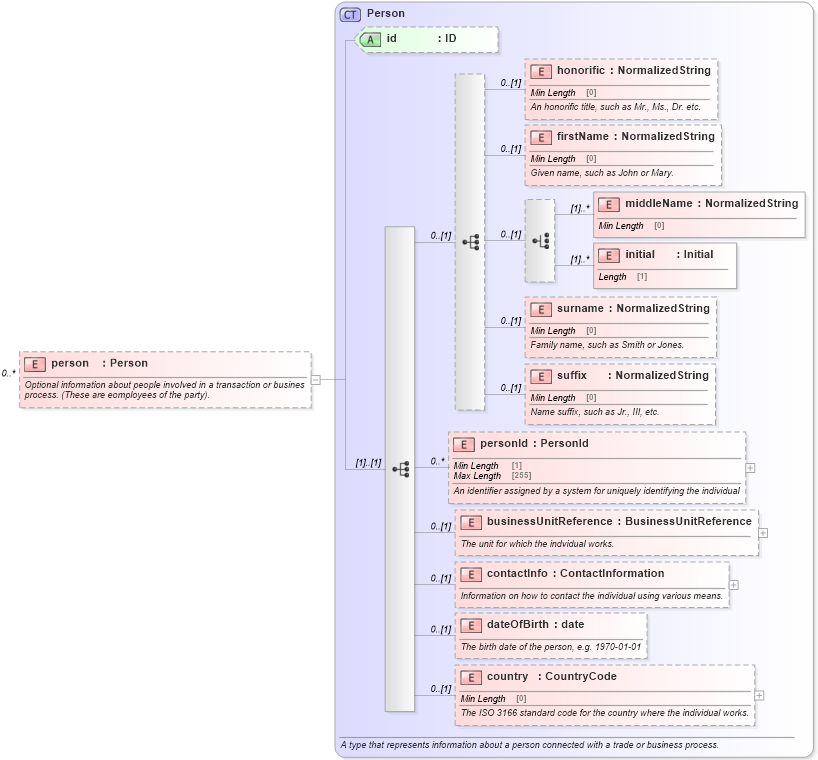Expand businessUnitReference with its plus button
818x760 pixels.
point(763,534)
